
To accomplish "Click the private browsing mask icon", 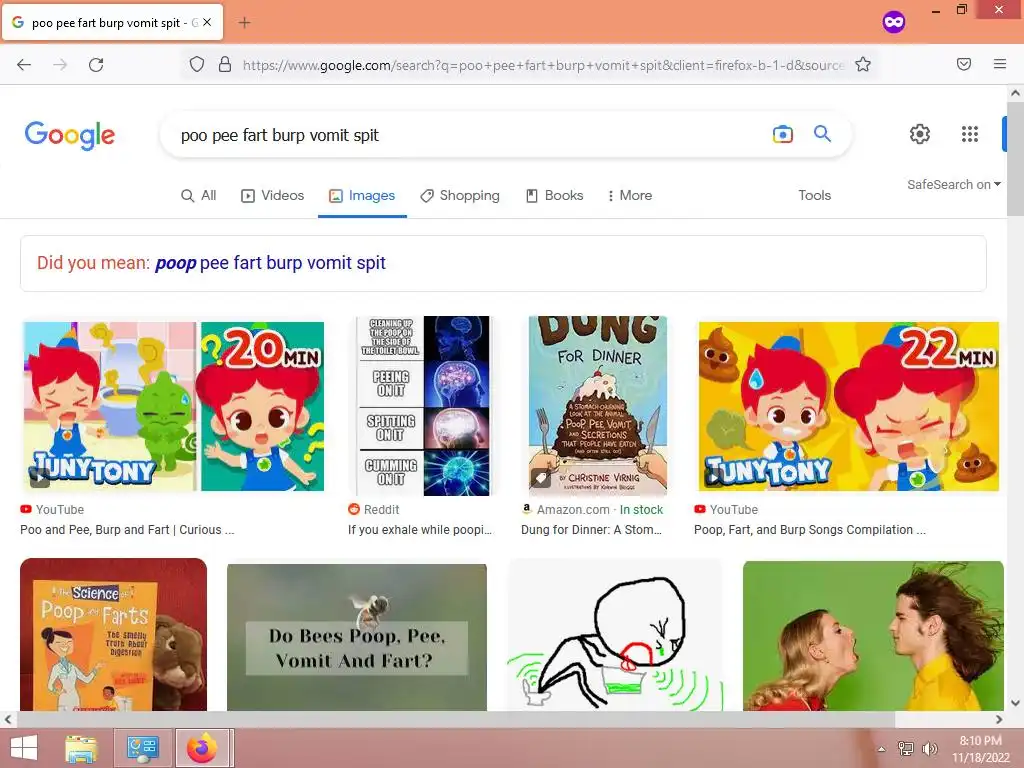I will [894, 22].
